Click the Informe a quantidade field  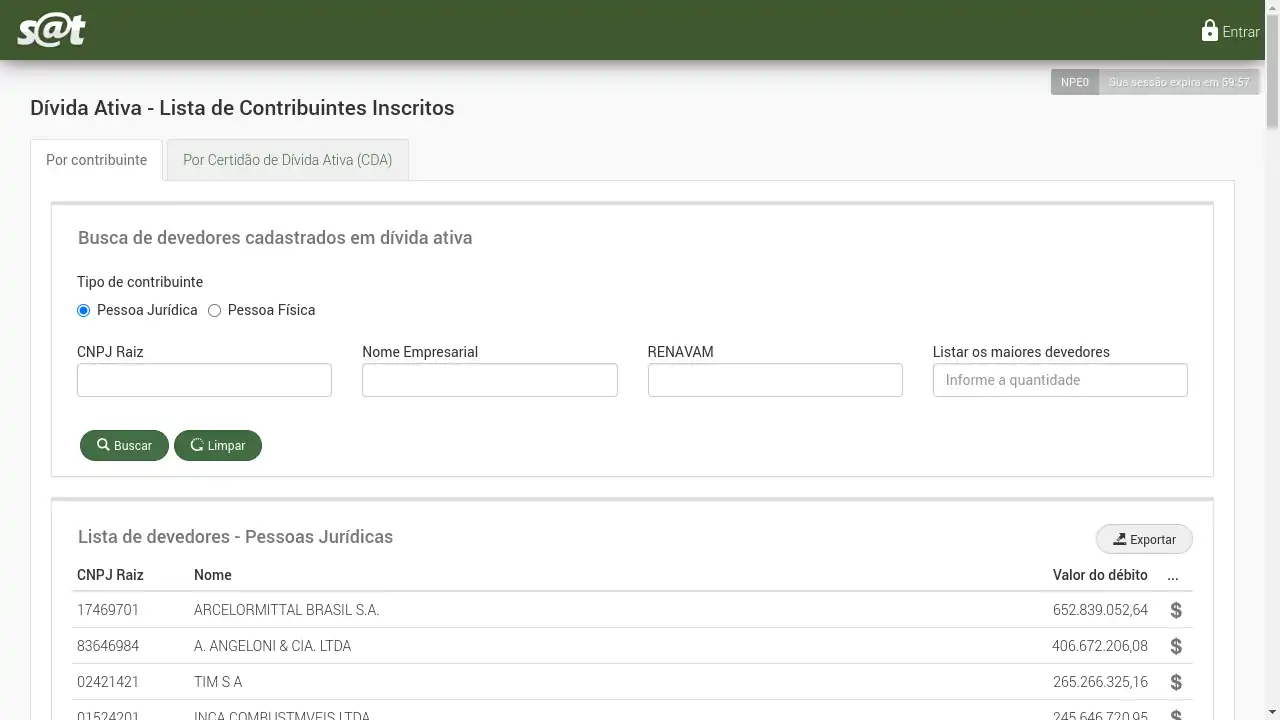click(1060, 380)
